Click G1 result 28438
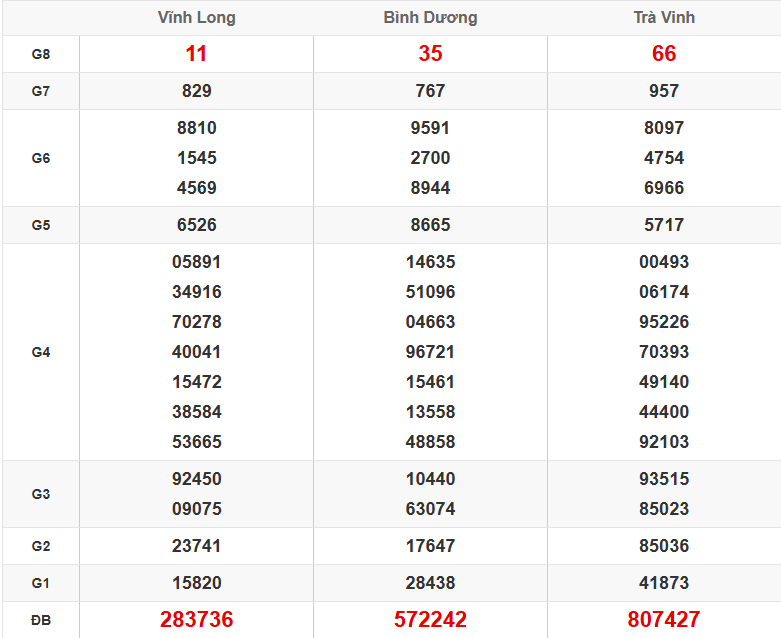 [430, 583]
